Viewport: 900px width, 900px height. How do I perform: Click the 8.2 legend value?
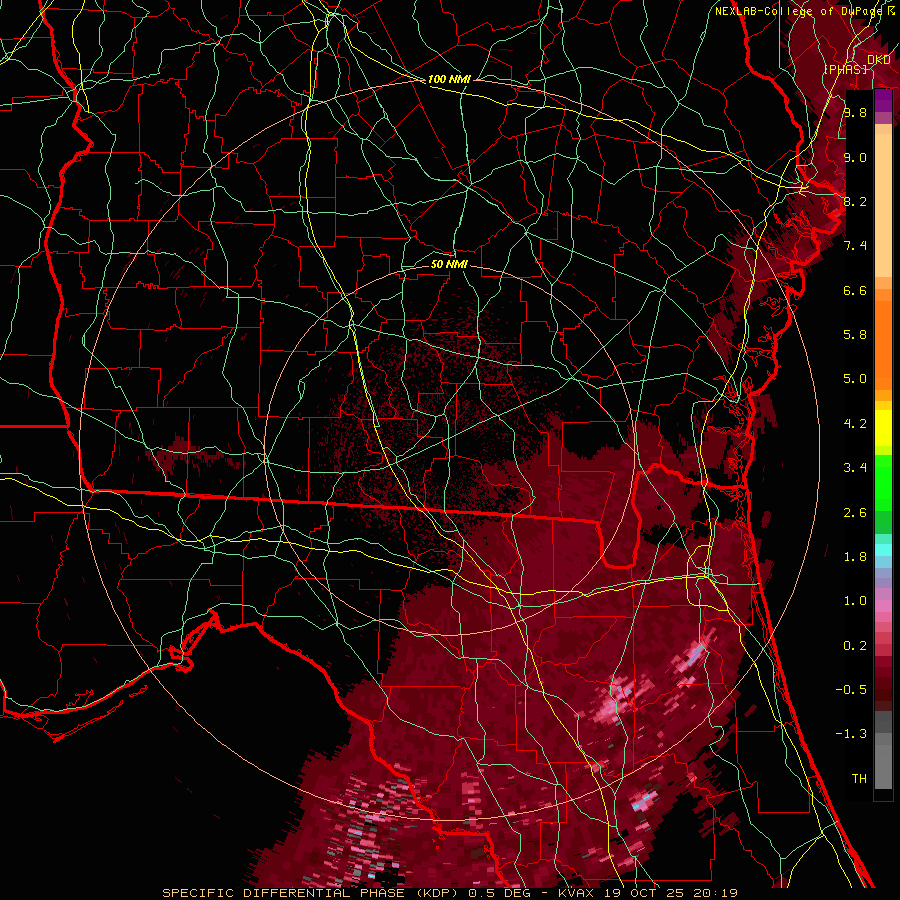855,201
